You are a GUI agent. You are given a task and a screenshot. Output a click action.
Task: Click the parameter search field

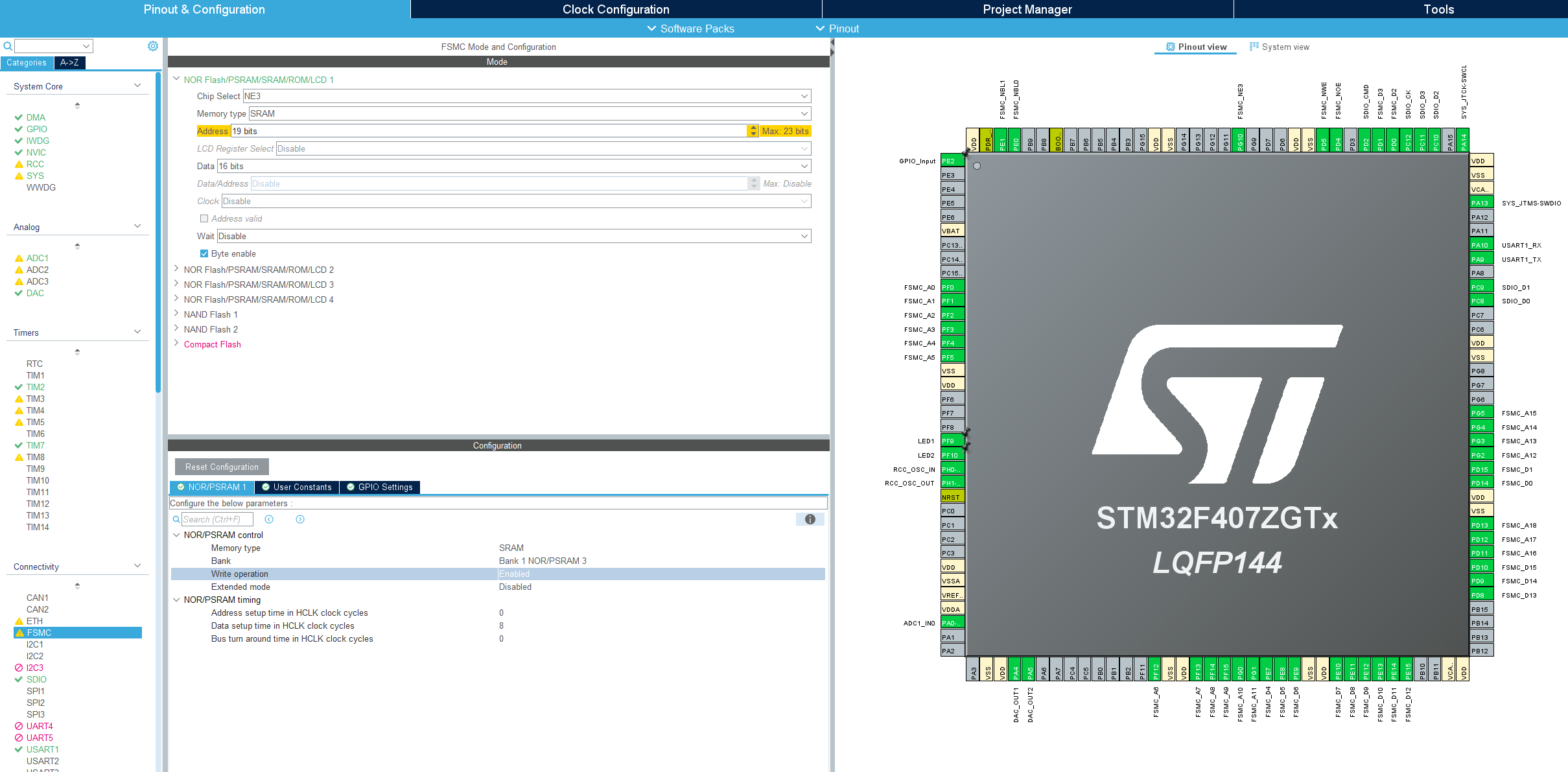[216, 519]
